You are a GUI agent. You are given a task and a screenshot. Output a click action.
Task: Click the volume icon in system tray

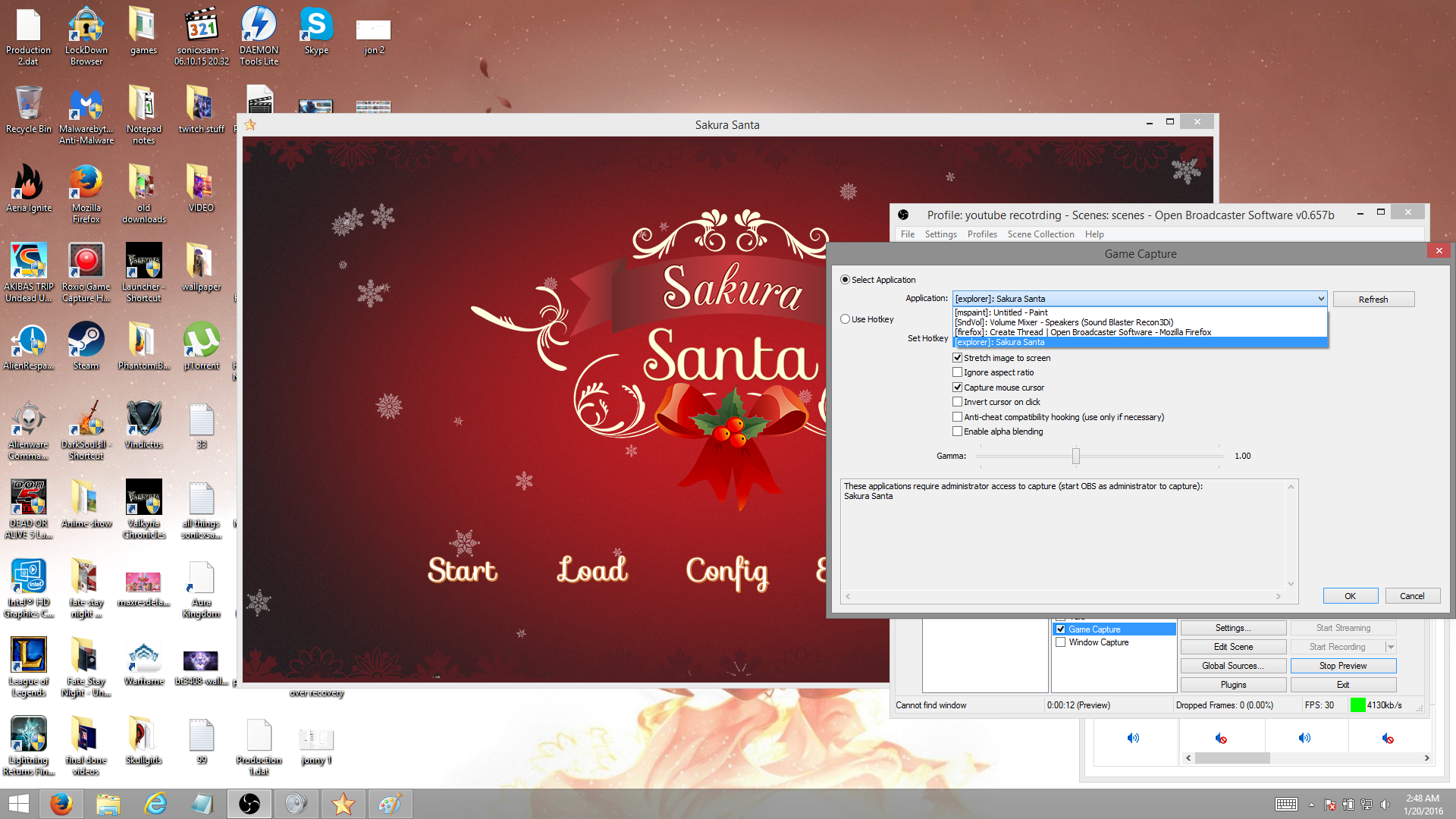click(x=1385, y=805)
